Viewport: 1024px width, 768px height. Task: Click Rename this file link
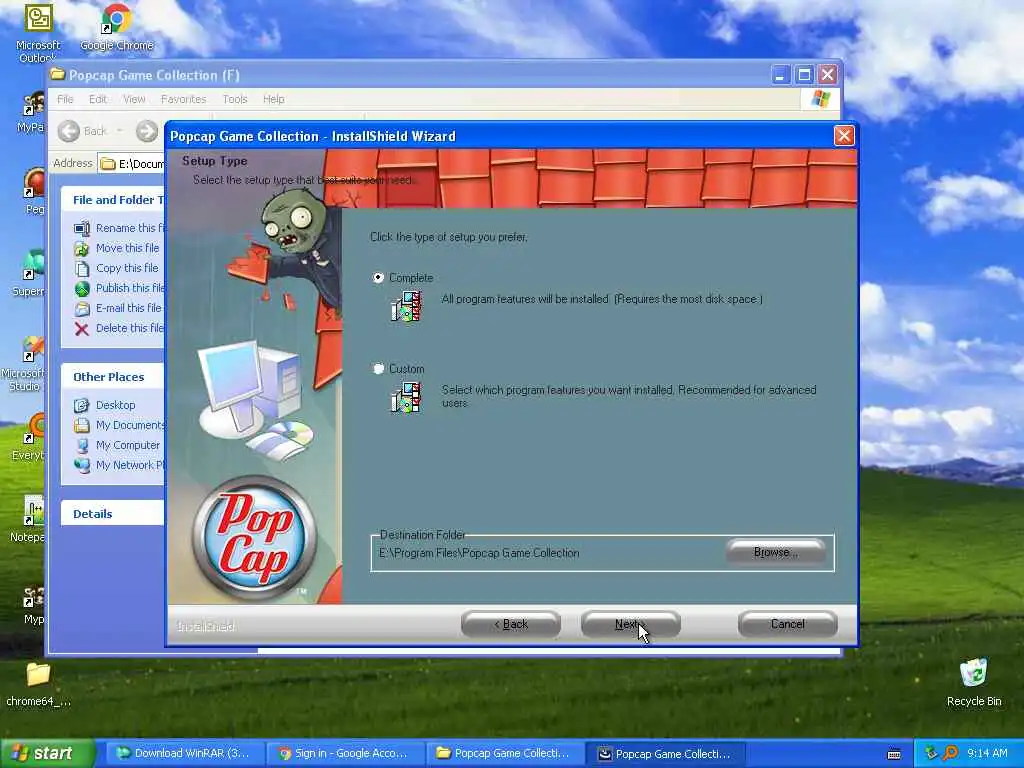(130, 228)
